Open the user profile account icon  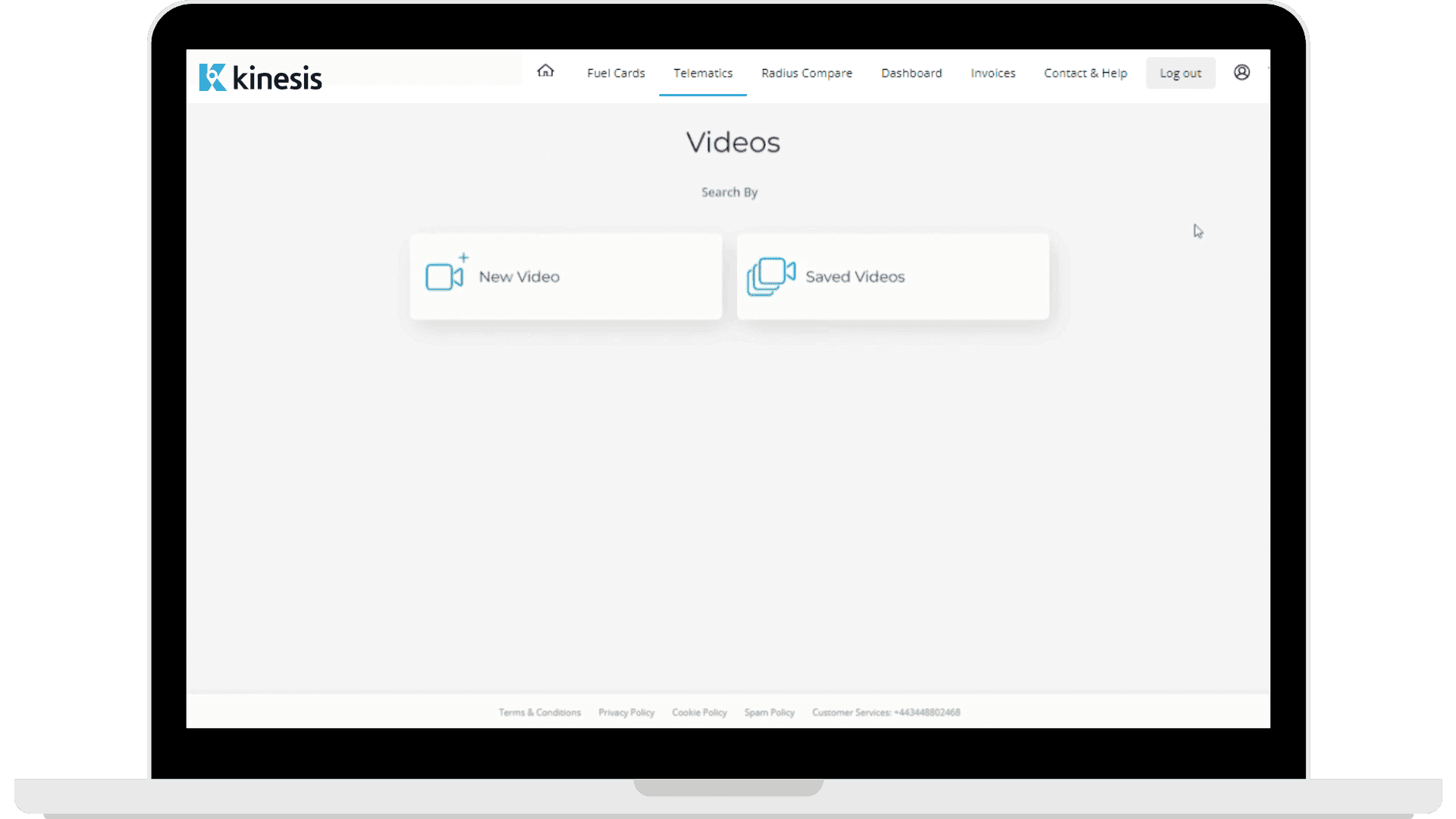click(1241, 72)
